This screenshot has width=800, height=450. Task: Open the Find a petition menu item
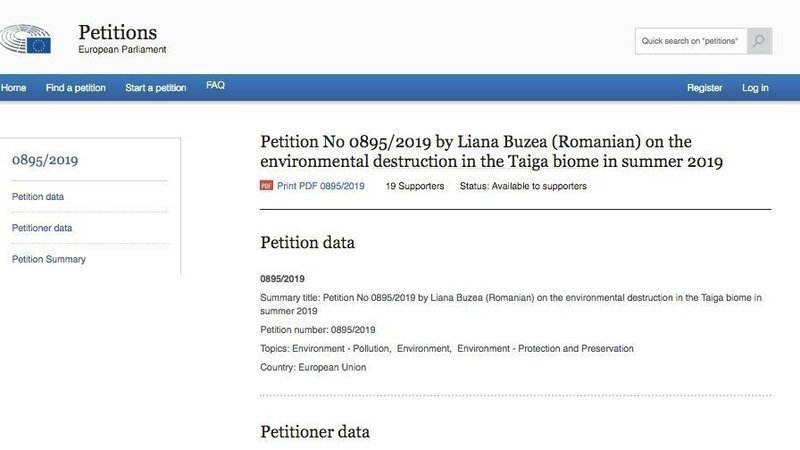click(x=76, y=88)
